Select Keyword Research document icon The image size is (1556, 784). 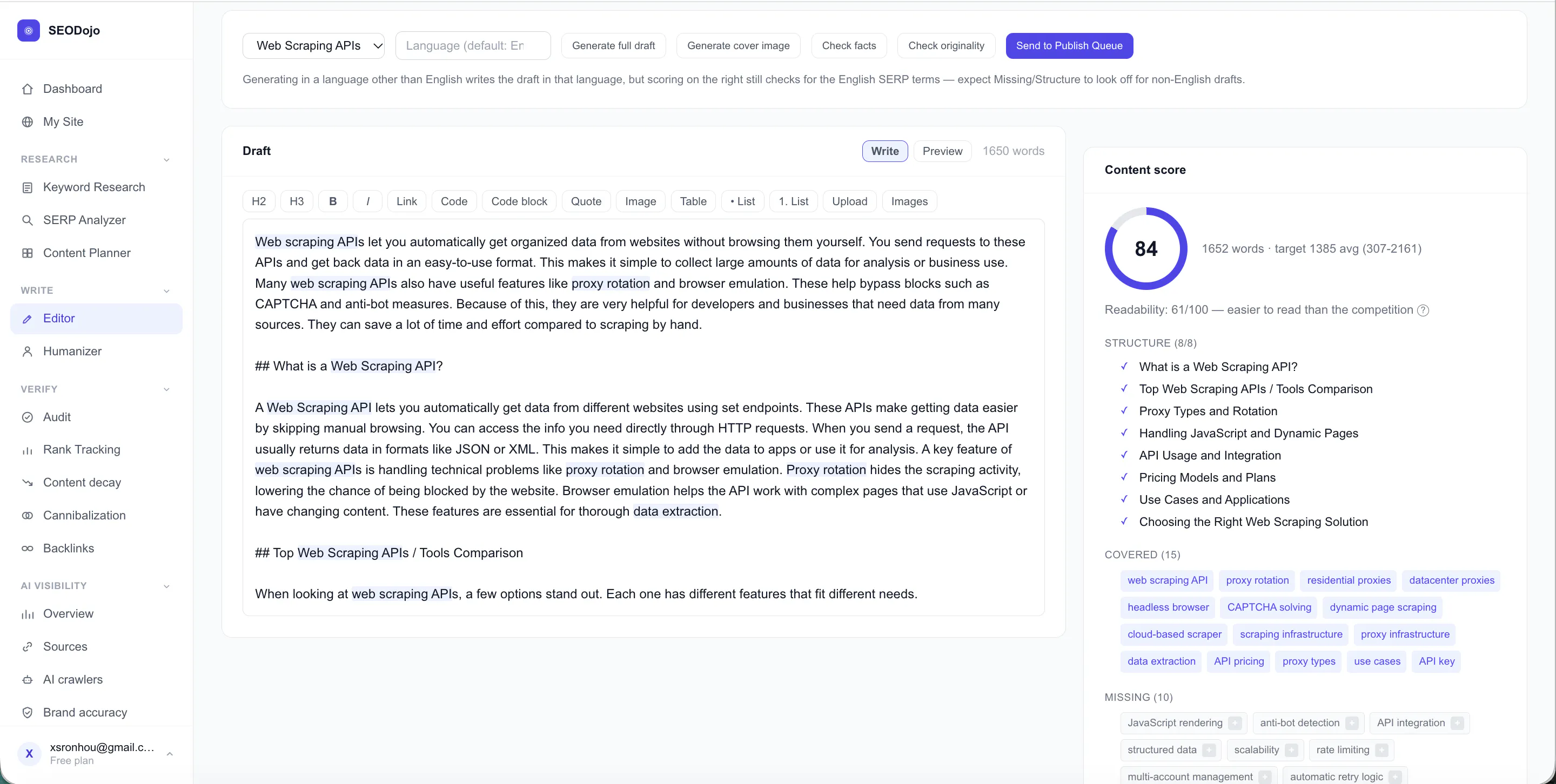[x=27, y=188]
